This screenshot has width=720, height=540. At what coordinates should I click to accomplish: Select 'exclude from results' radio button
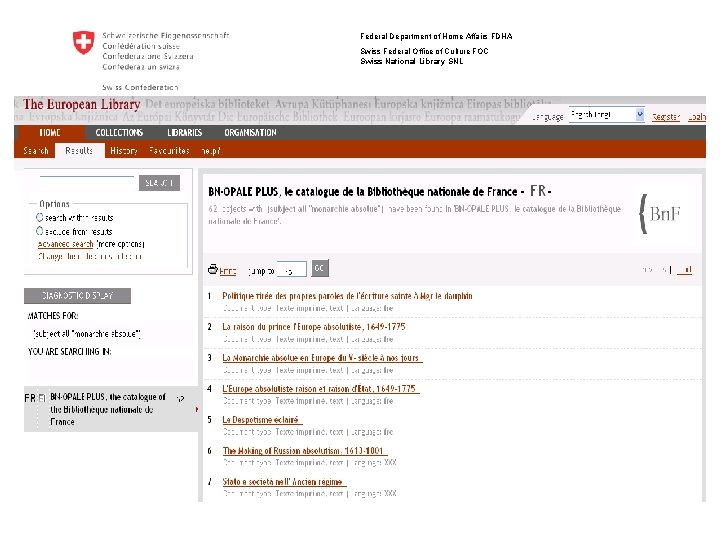pos(39,231)
